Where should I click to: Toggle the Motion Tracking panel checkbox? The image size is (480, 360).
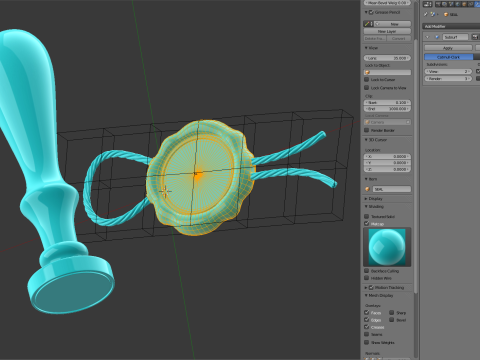click(371, 287)
